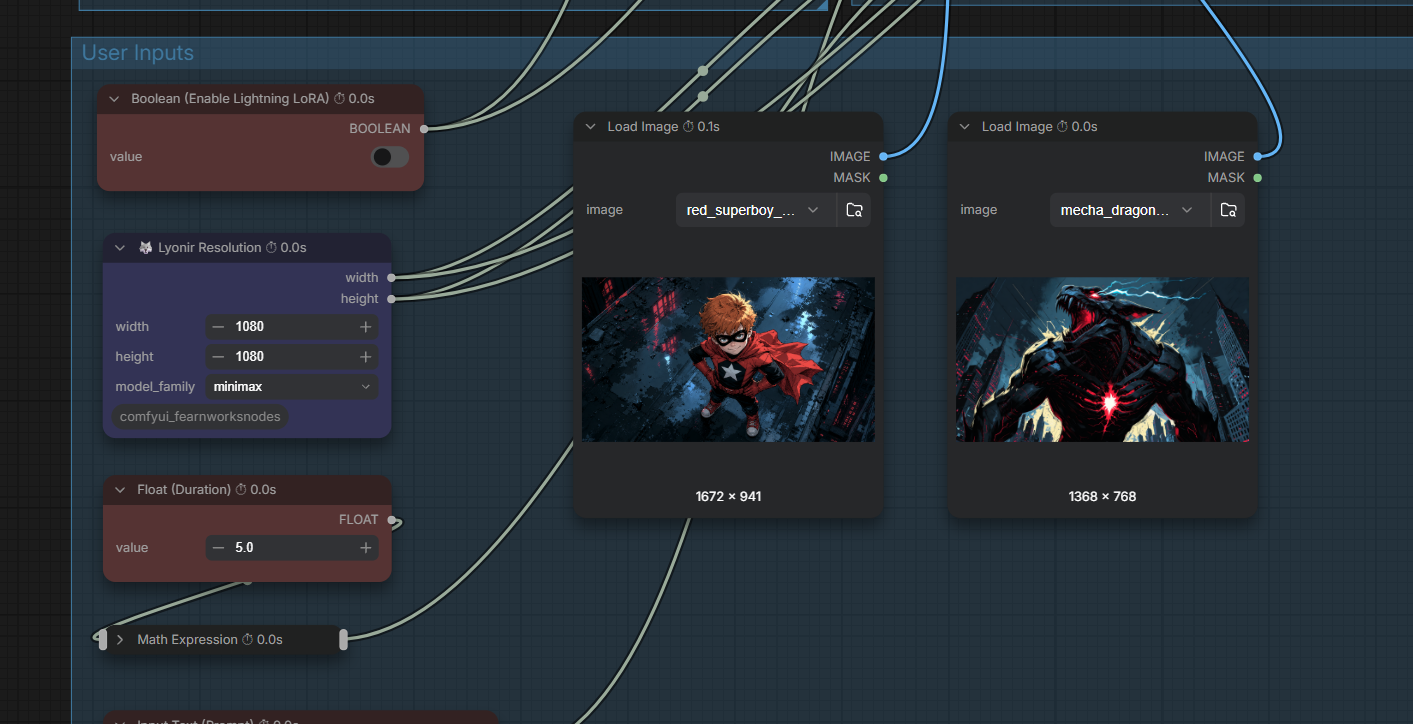Click the 1672 × 941 dimensions text

(728, 496)
